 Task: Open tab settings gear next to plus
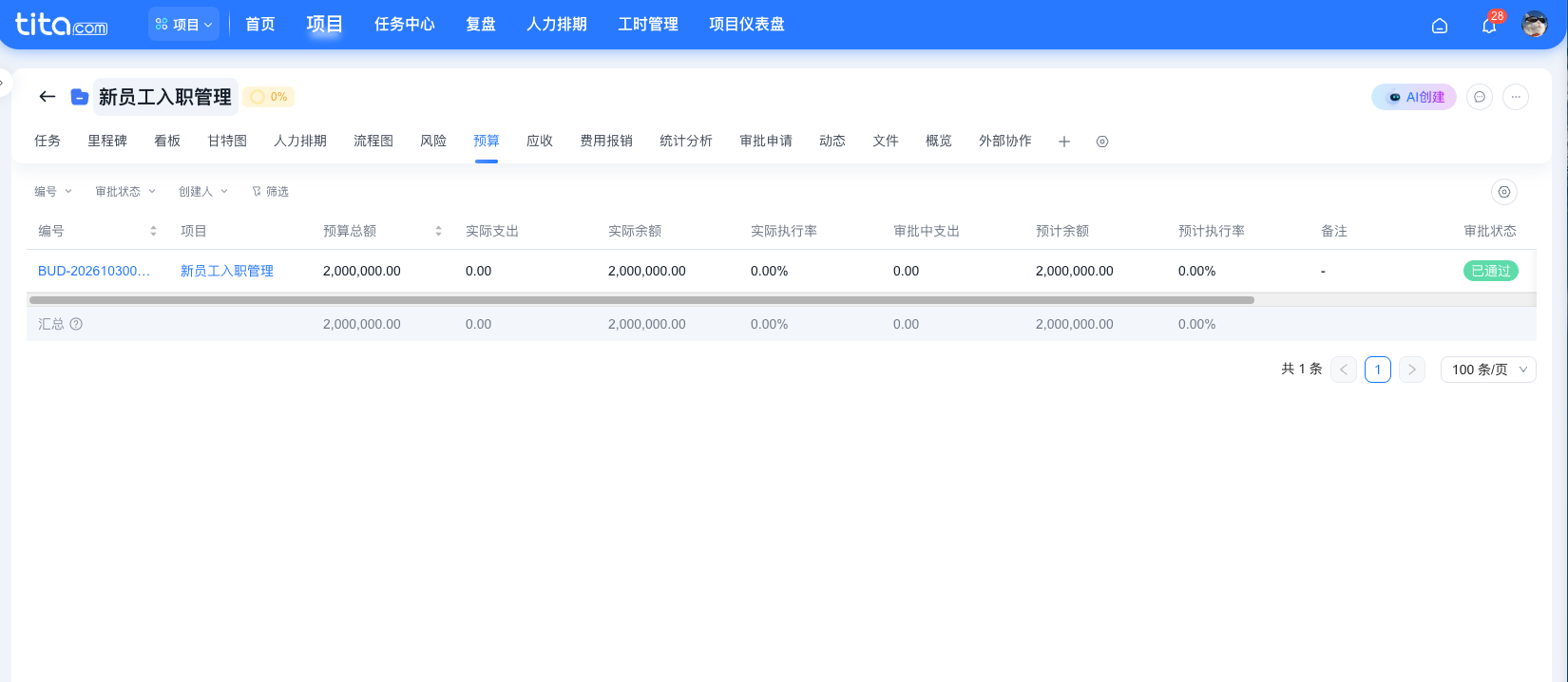pos(1102,142)
